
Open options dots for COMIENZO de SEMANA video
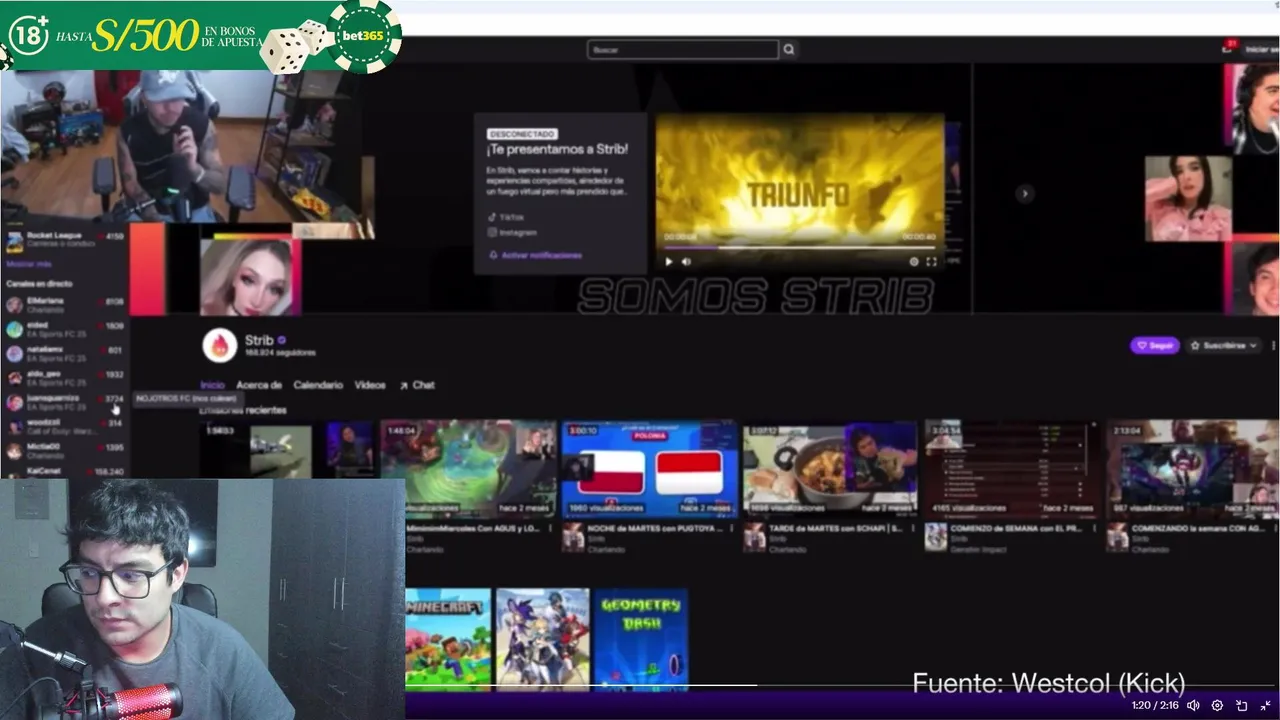pyautogui.click(x=1093, y=529)
